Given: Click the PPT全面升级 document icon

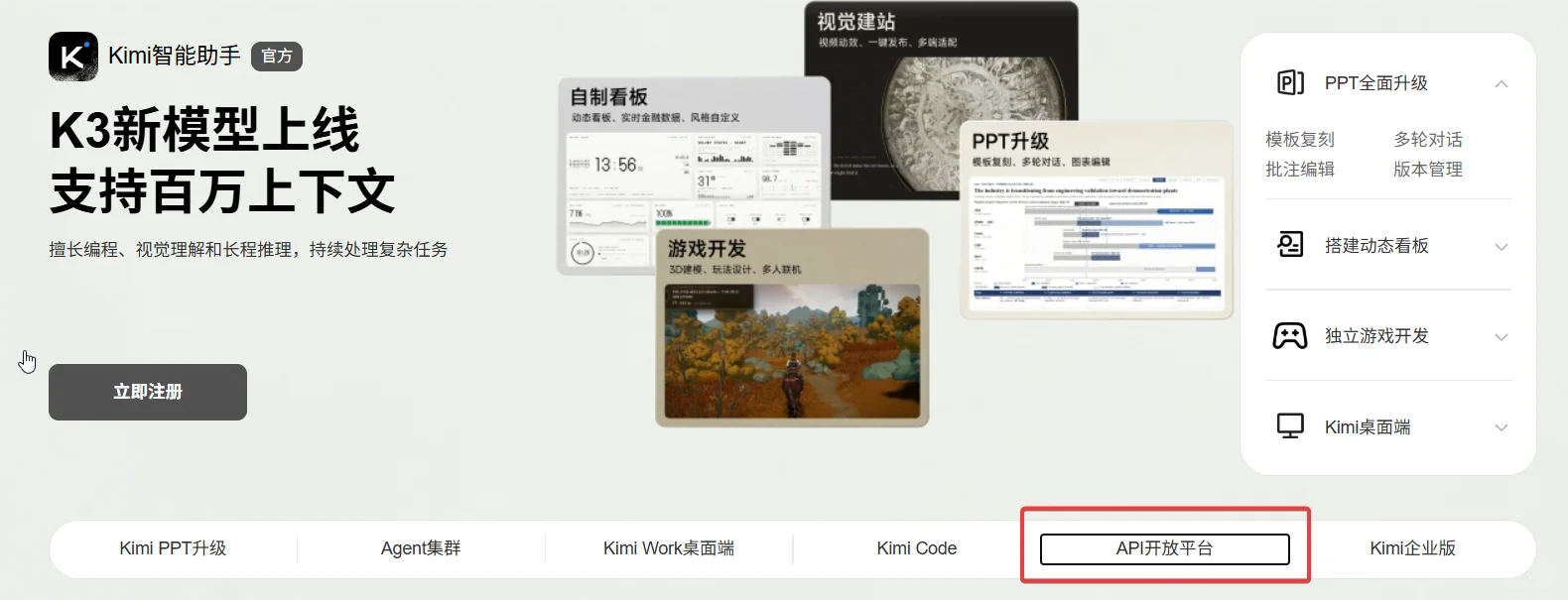Looking at the screenshot, I should 1290,83.
